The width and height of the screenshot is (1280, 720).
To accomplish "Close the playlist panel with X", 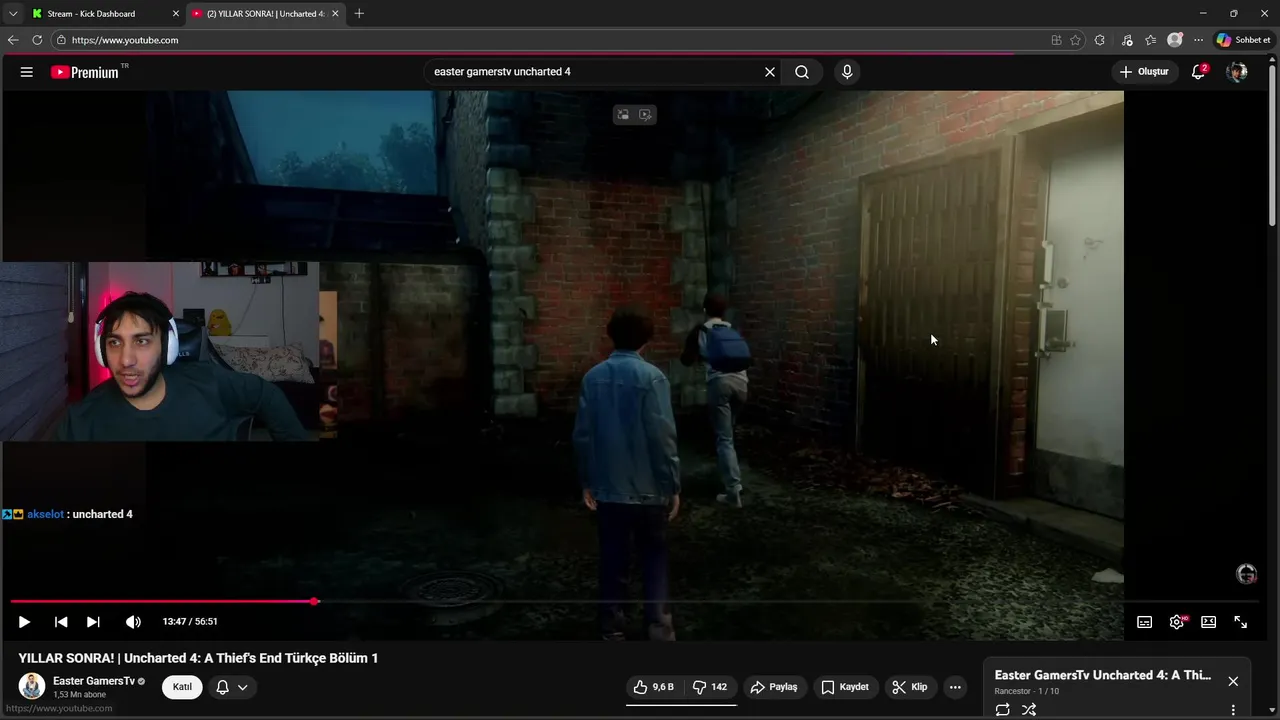I will [1233, 681].
